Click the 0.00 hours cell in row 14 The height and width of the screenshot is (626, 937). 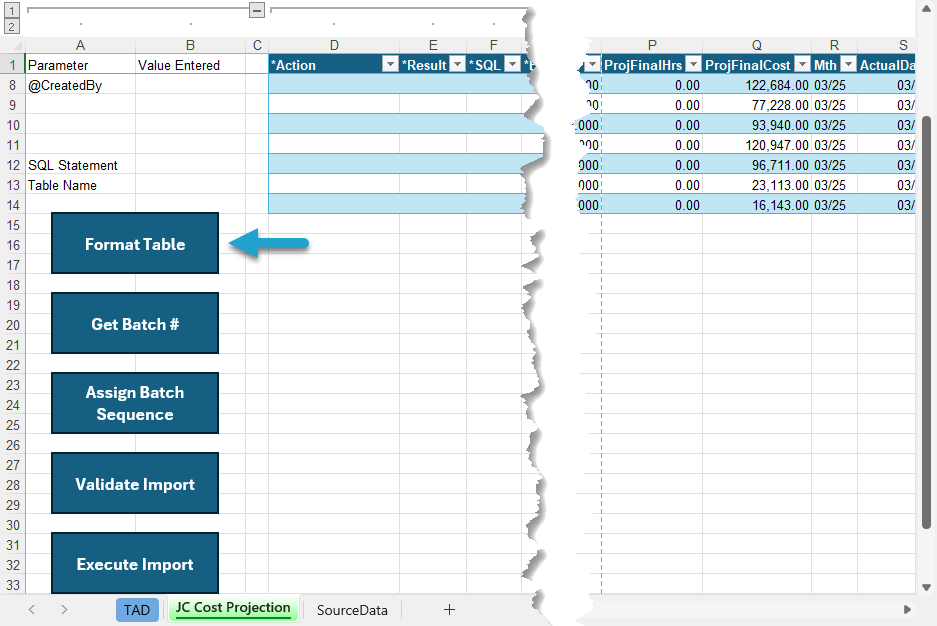click(652, 205)
